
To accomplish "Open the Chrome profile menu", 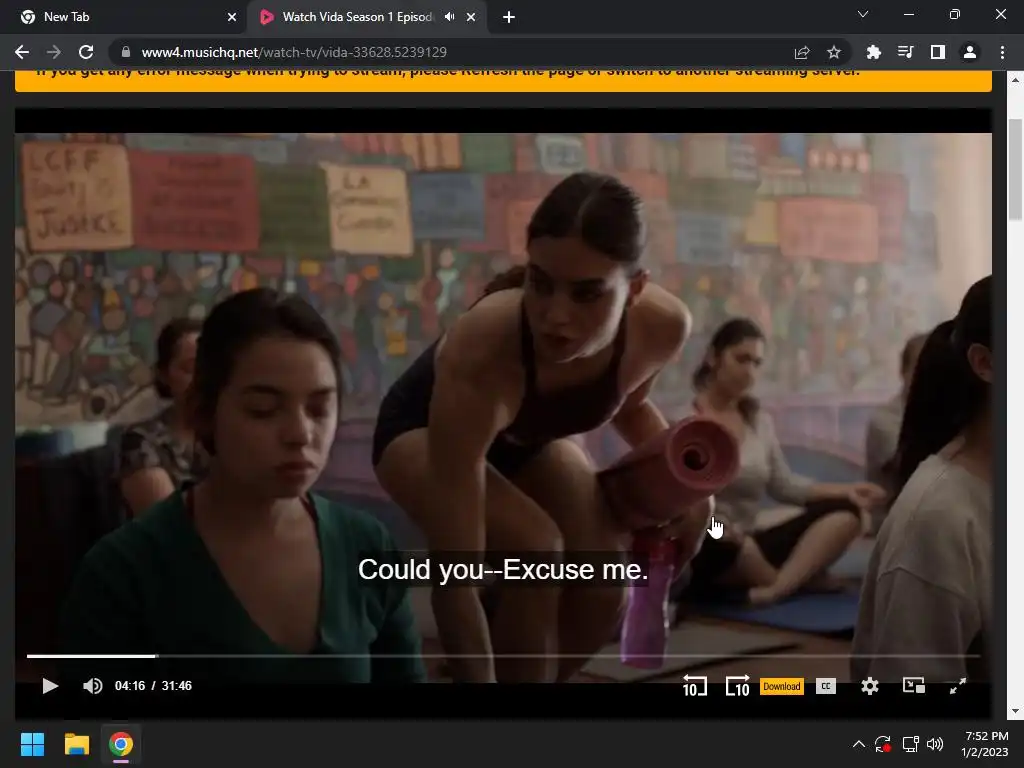I will coord(970,52).
